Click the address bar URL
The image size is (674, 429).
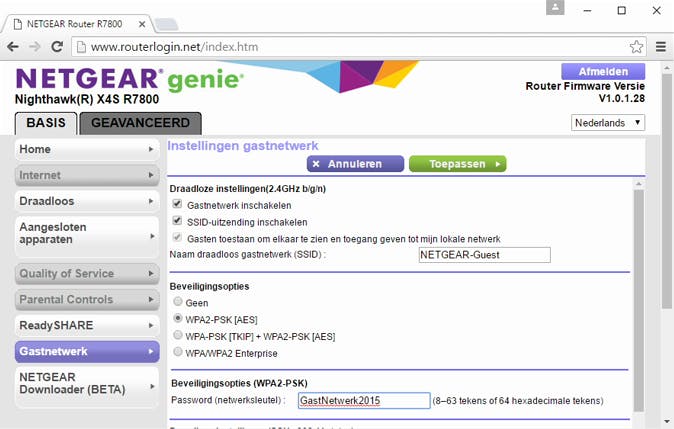175,47
